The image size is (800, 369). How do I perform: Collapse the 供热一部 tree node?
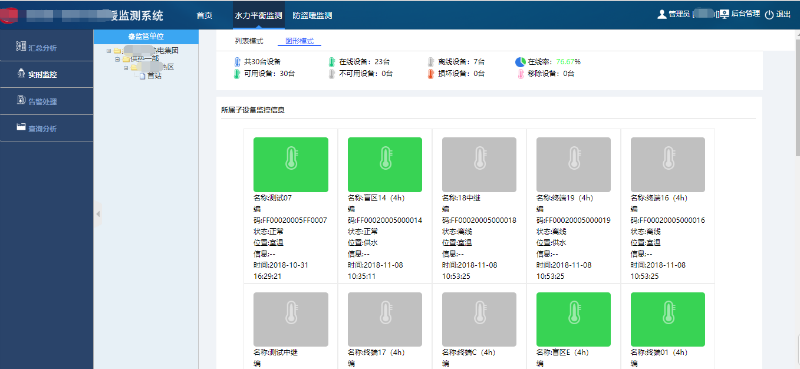coord(117,59)
